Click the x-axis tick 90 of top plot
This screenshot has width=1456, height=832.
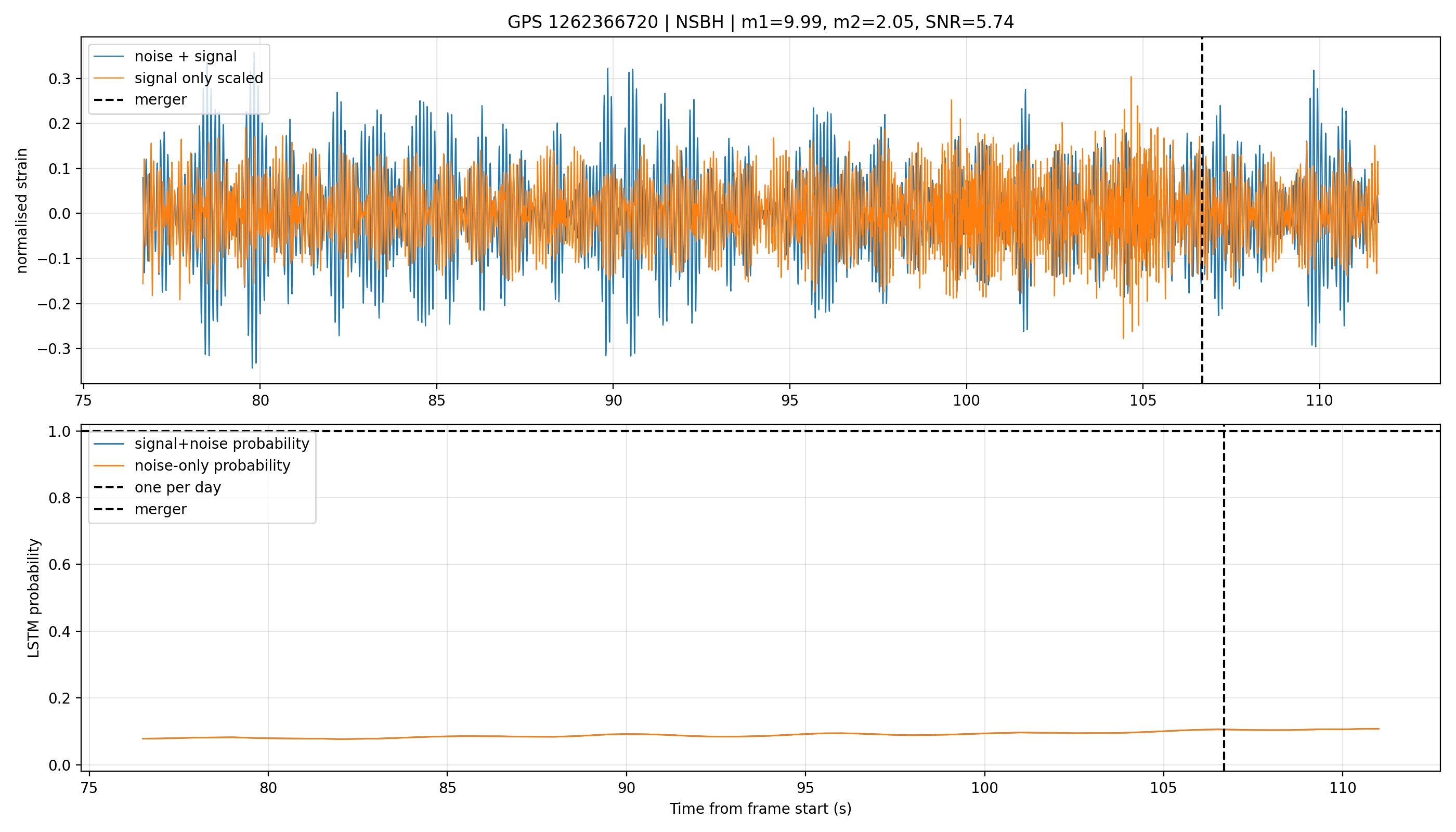click(613, 400)
